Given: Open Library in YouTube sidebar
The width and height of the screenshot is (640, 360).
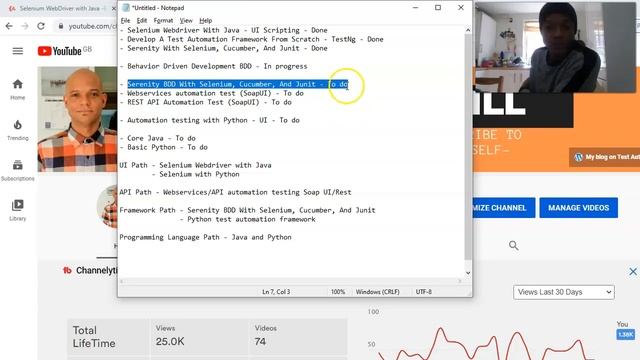Looking at the screenshot, I should point(18,210).
